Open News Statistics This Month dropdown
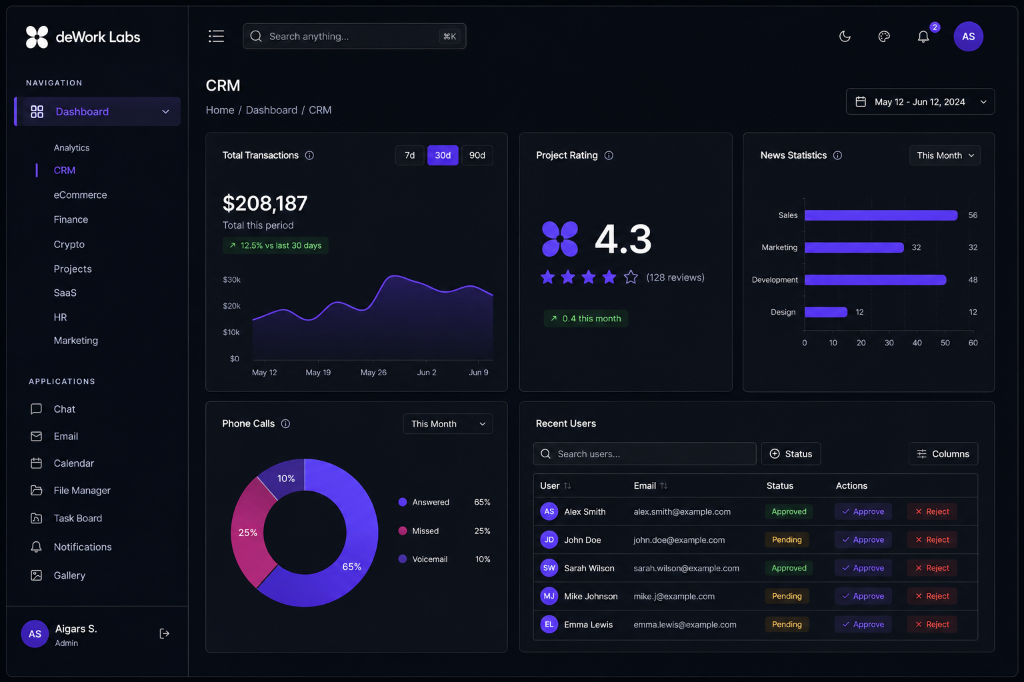 945,155
